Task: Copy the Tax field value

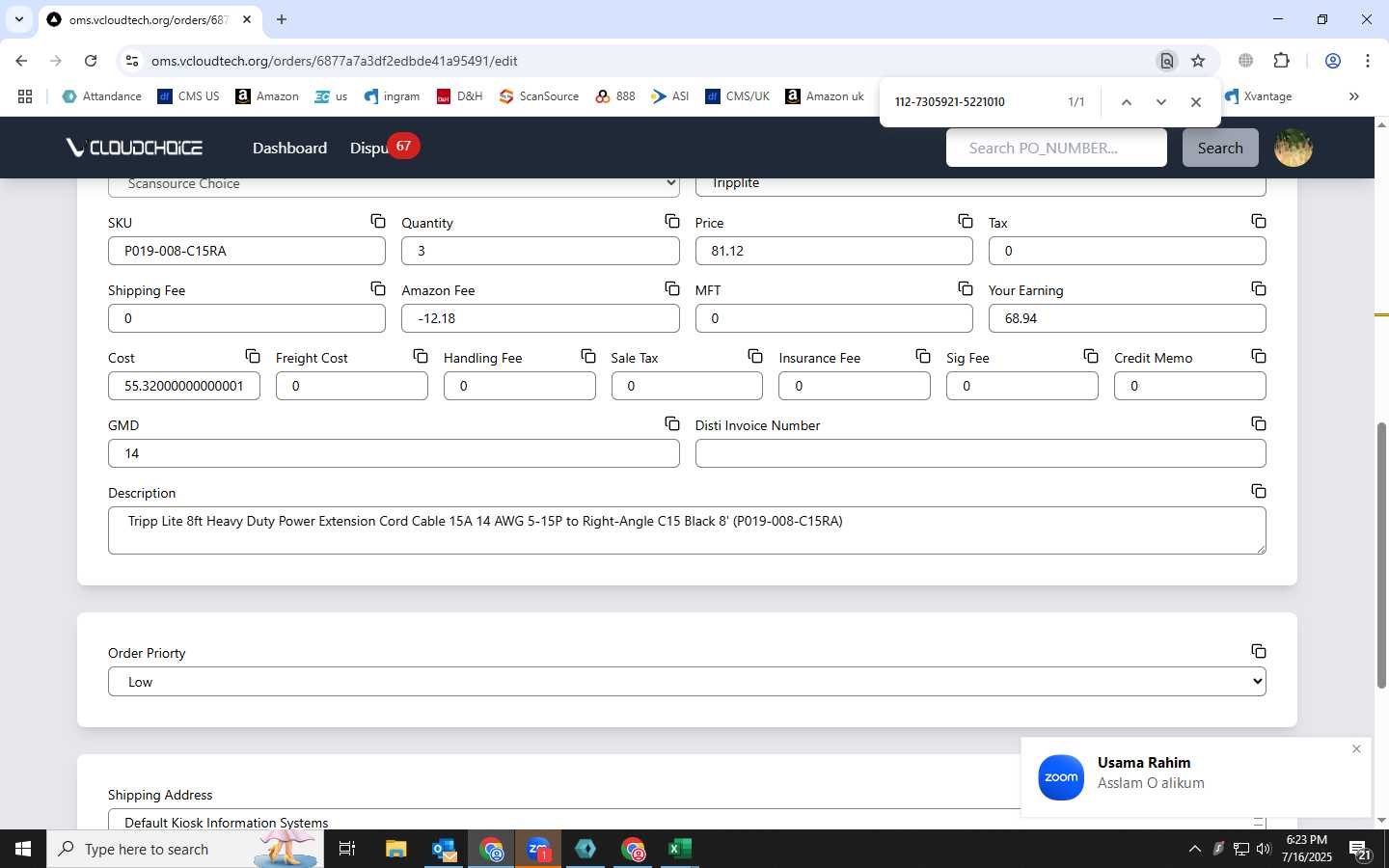Action: [1259, 222]
